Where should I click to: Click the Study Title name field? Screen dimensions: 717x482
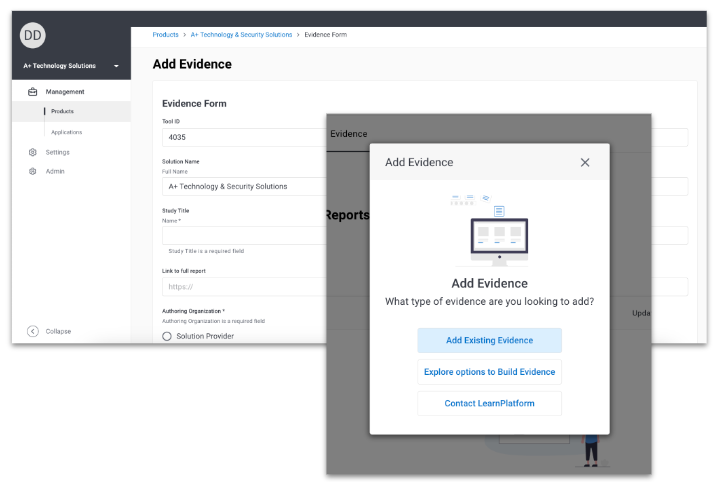[243, 235]
